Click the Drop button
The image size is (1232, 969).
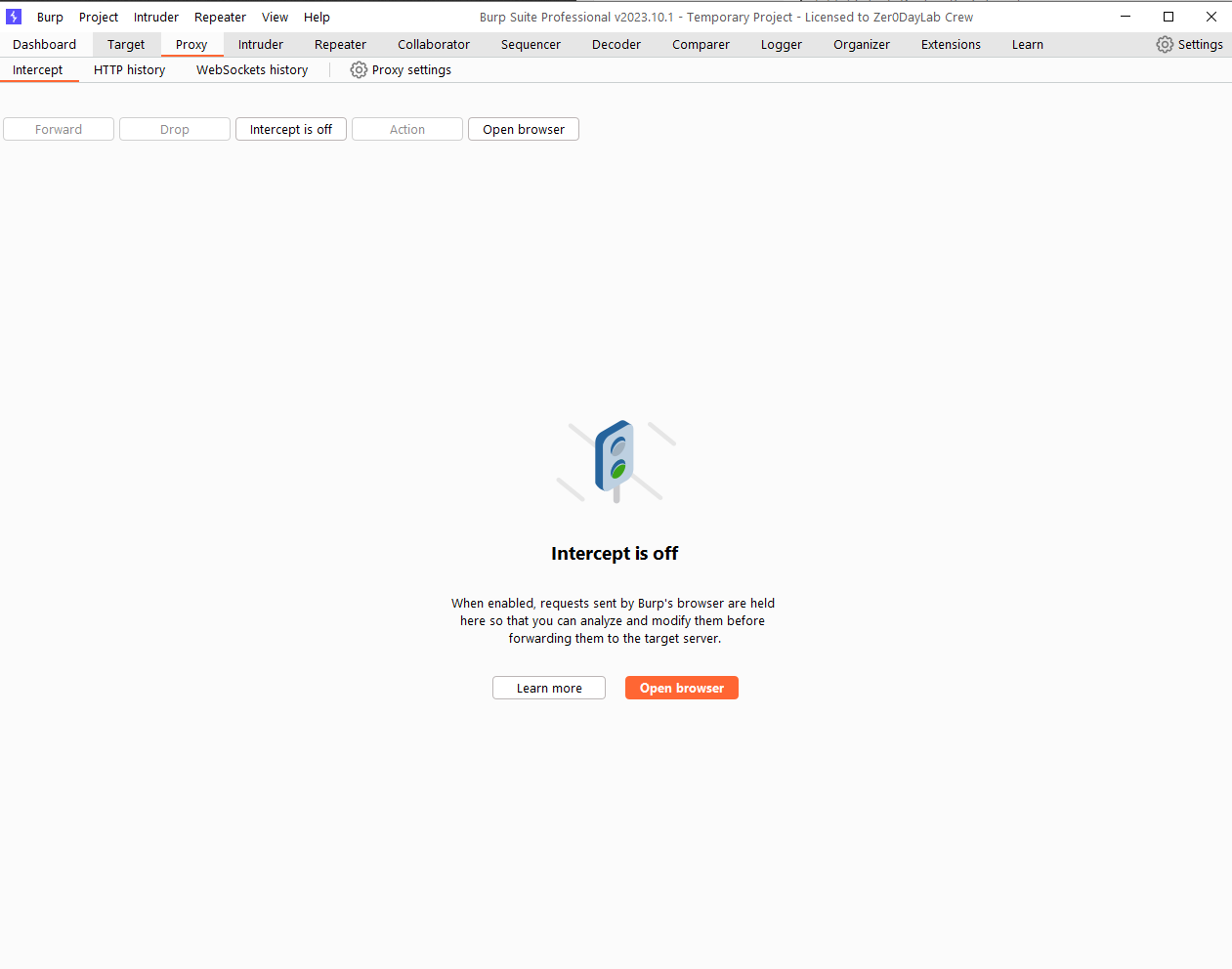coord(175,130)
